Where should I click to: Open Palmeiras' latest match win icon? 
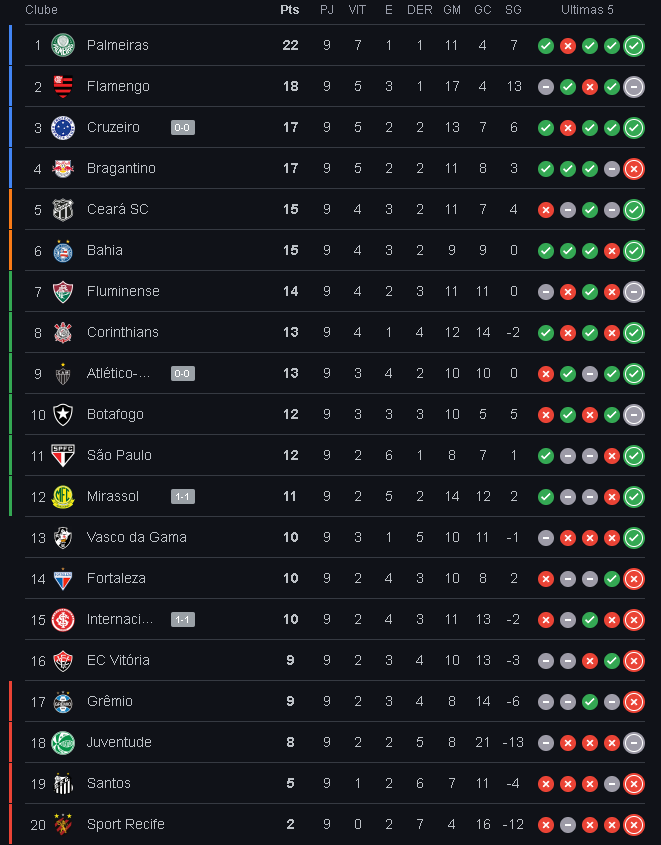point(634,46)
